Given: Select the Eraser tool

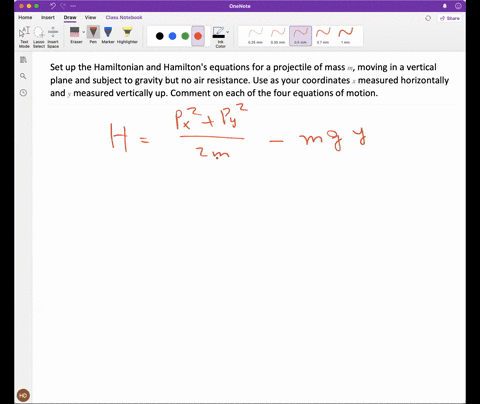Looking at the screenshot, I should click(75, 35).
